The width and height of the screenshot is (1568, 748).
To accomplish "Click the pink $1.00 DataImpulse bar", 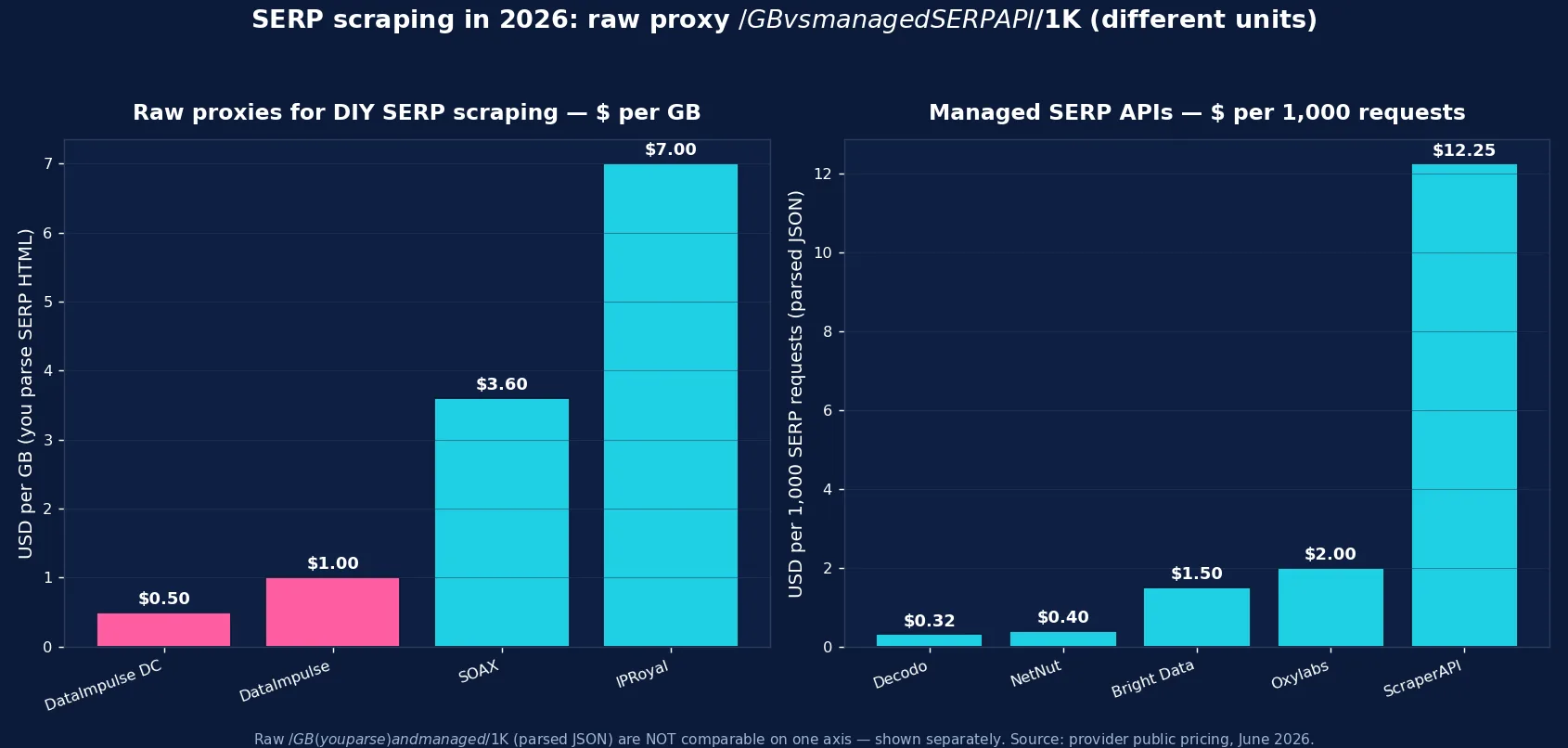I will (x=332, y=613).
